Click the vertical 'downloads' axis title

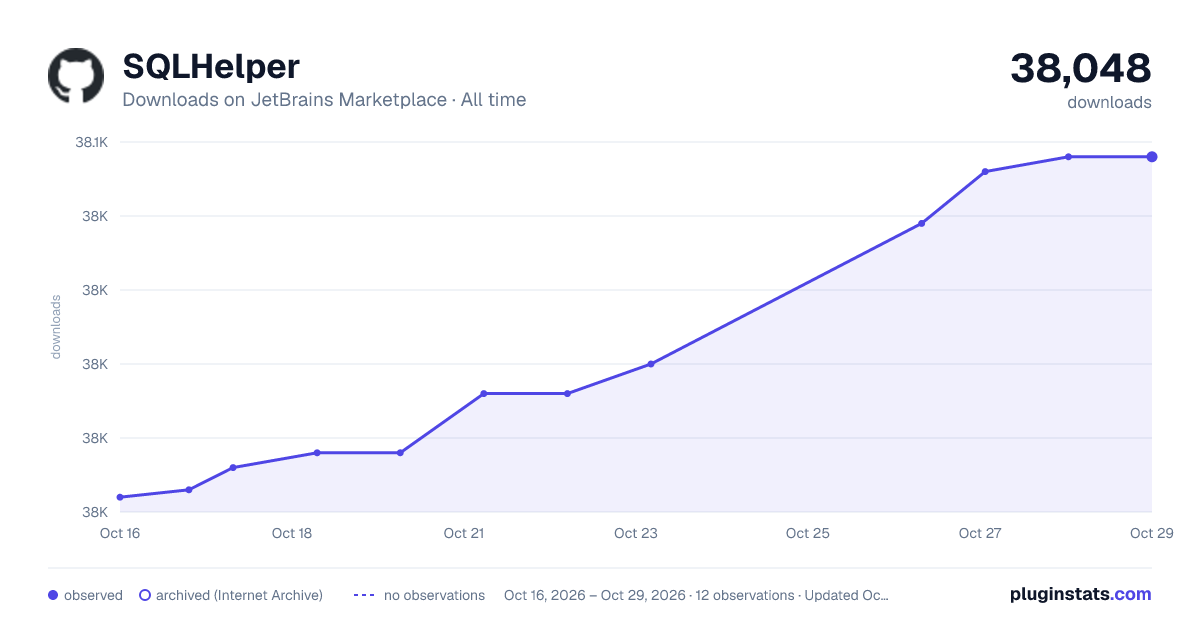[x=56, y=327]
